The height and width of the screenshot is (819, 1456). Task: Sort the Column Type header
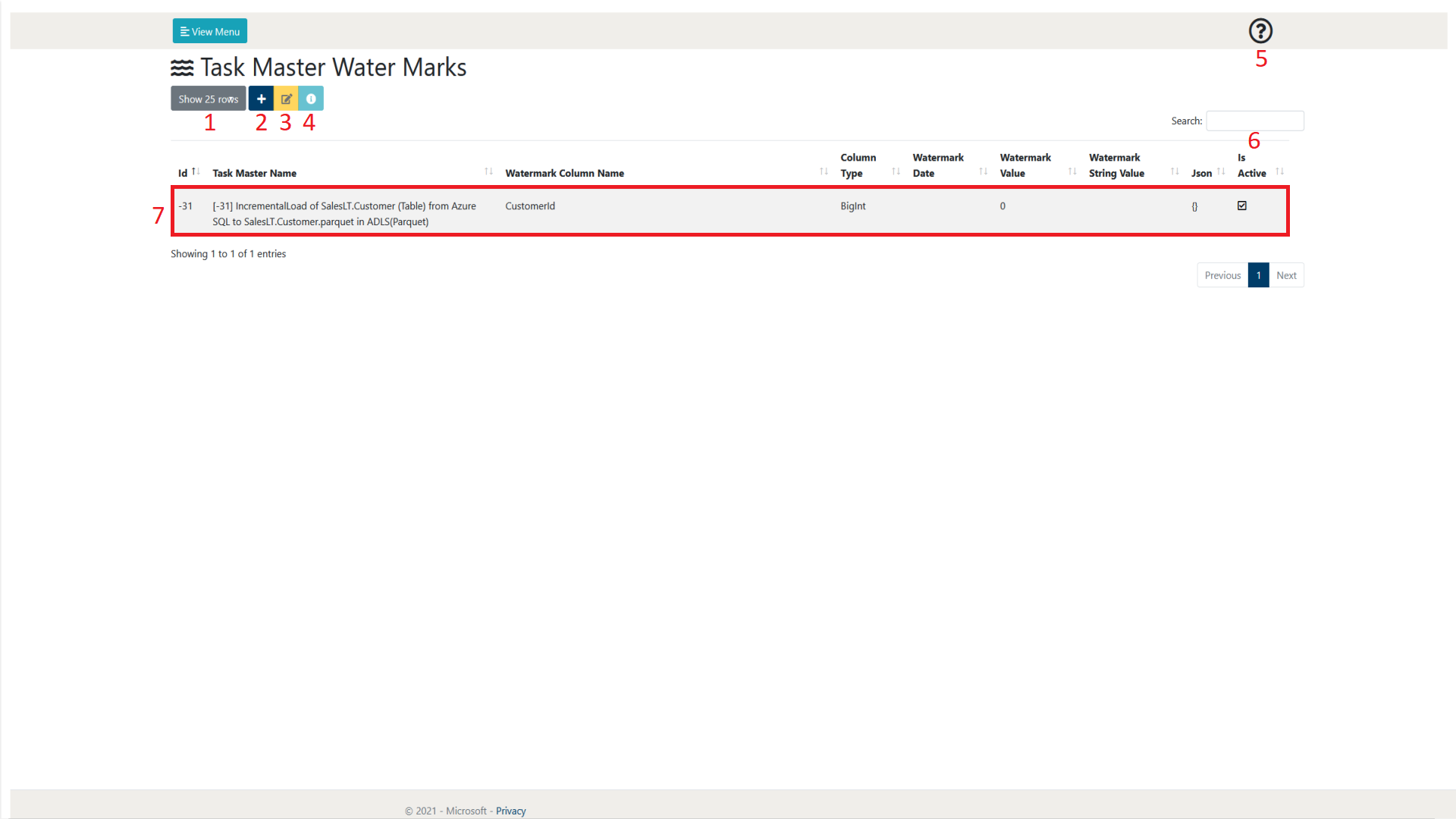click(x=858, y=165)
